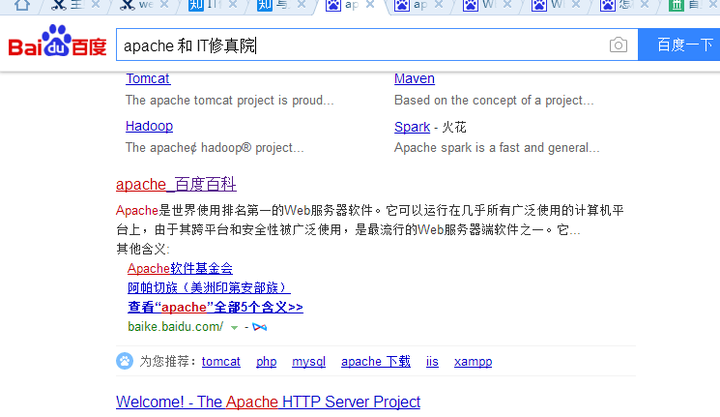Click text 'Based on the concept of a project...'
This screenshot has width=720, height=417.
(494, 100)
